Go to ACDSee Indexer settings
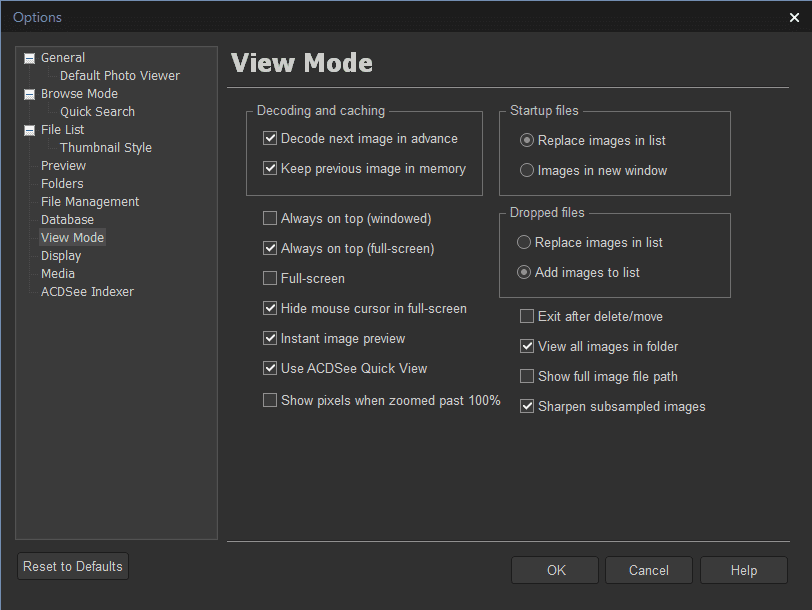Screen dimensions: 812x610 coord(87,292)
